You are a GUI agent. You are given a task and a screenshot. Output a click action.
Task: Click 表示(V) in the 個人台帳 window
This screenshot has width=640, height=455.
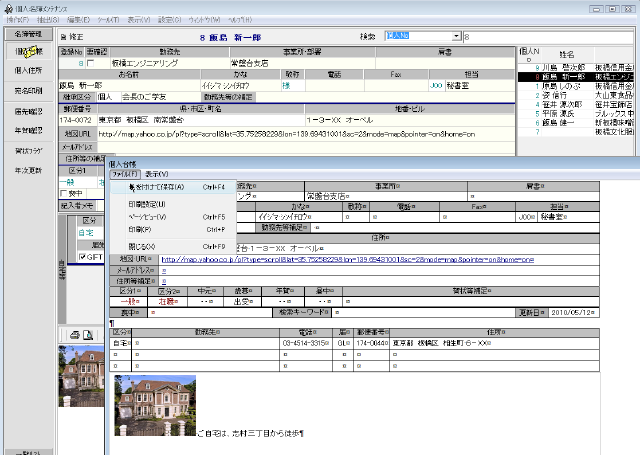pos(157,174)
